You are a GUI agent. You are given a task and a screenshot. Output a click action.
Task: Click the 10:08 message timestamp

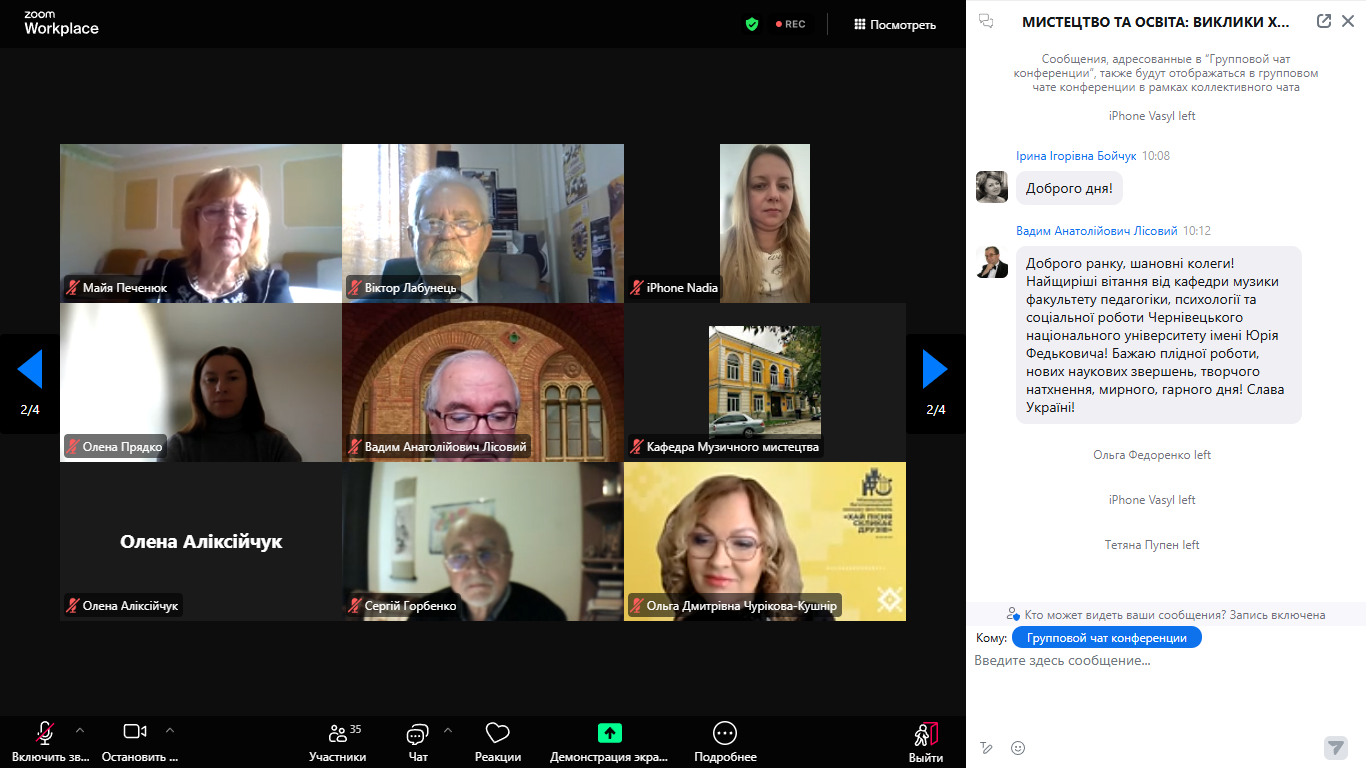[x=1156, y=156]
